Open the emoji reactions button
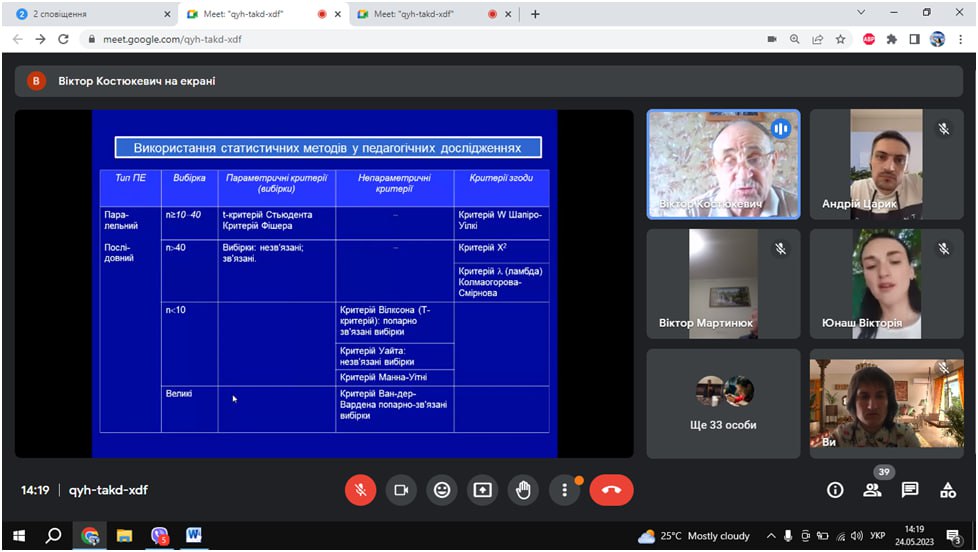 tap(442, 490)
